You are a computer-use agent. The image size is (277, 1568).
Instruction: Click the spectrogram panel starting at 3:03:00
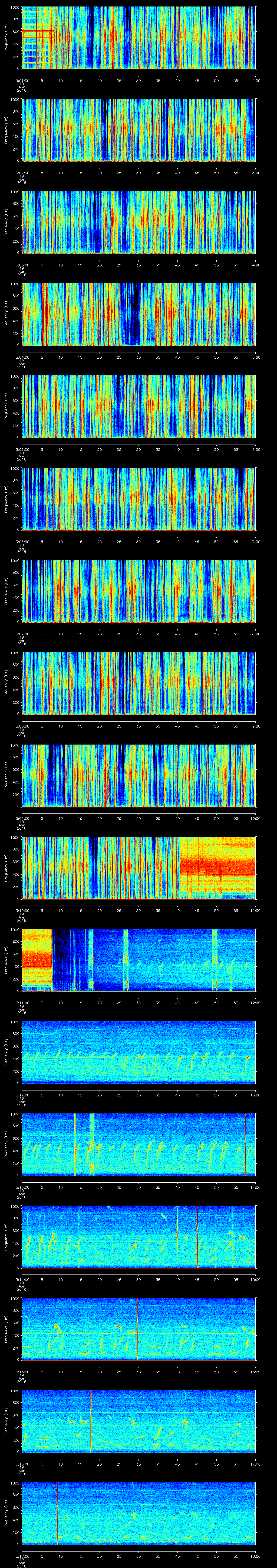139,222
